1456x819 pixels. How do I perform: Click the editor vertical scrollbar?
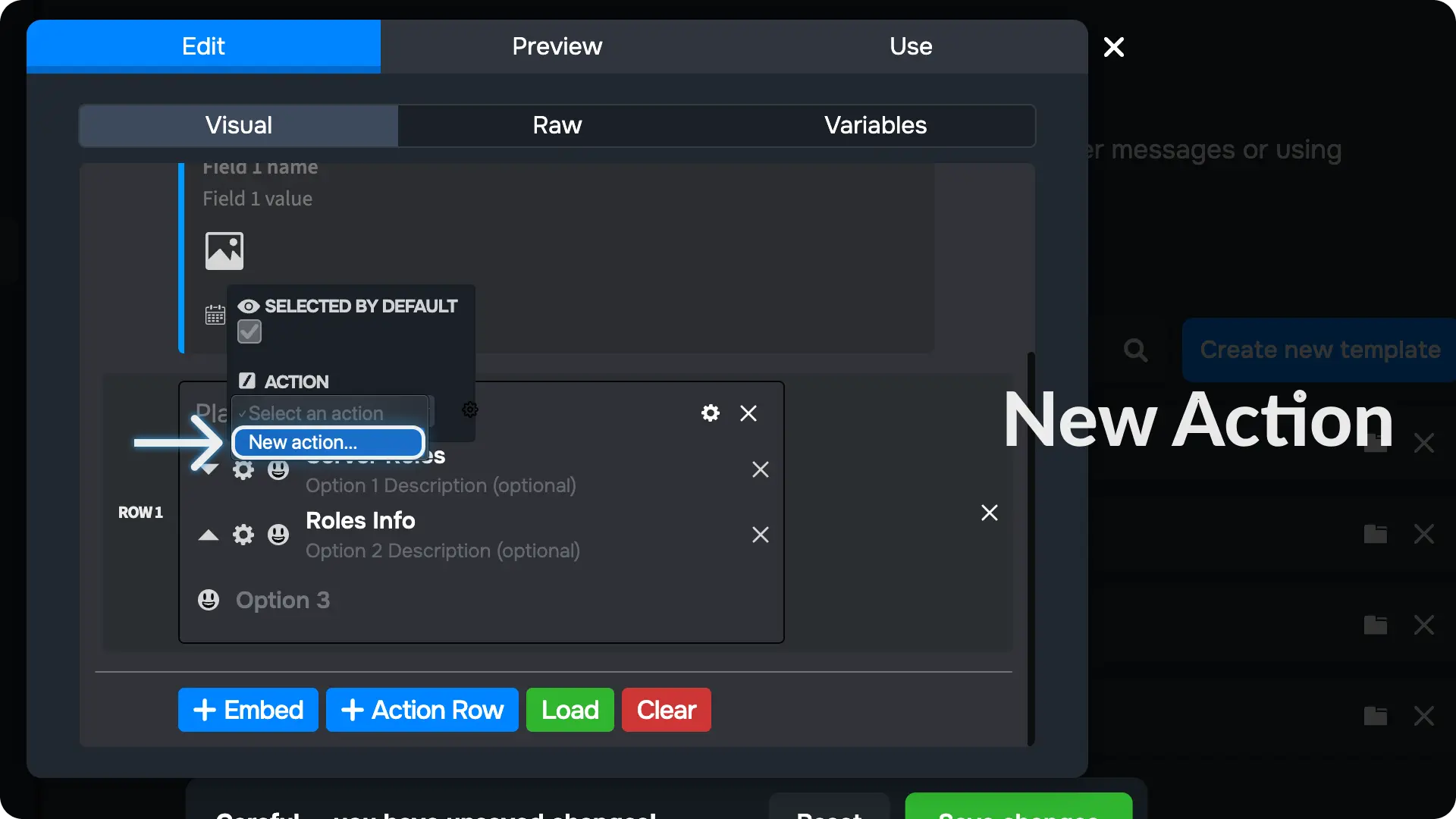click(1031, 549)
